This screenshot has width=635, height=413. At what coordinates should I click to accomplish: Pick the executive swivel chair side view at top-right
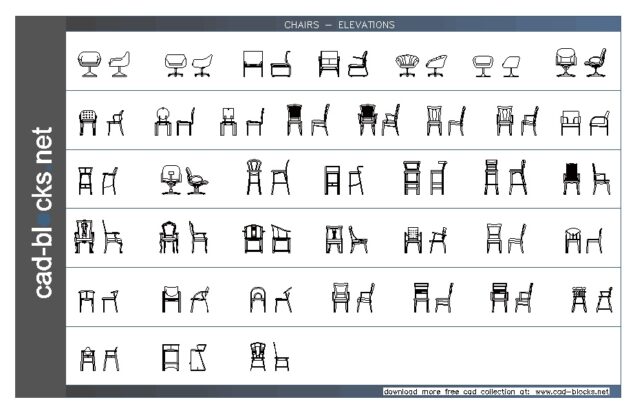pos(595,63)
